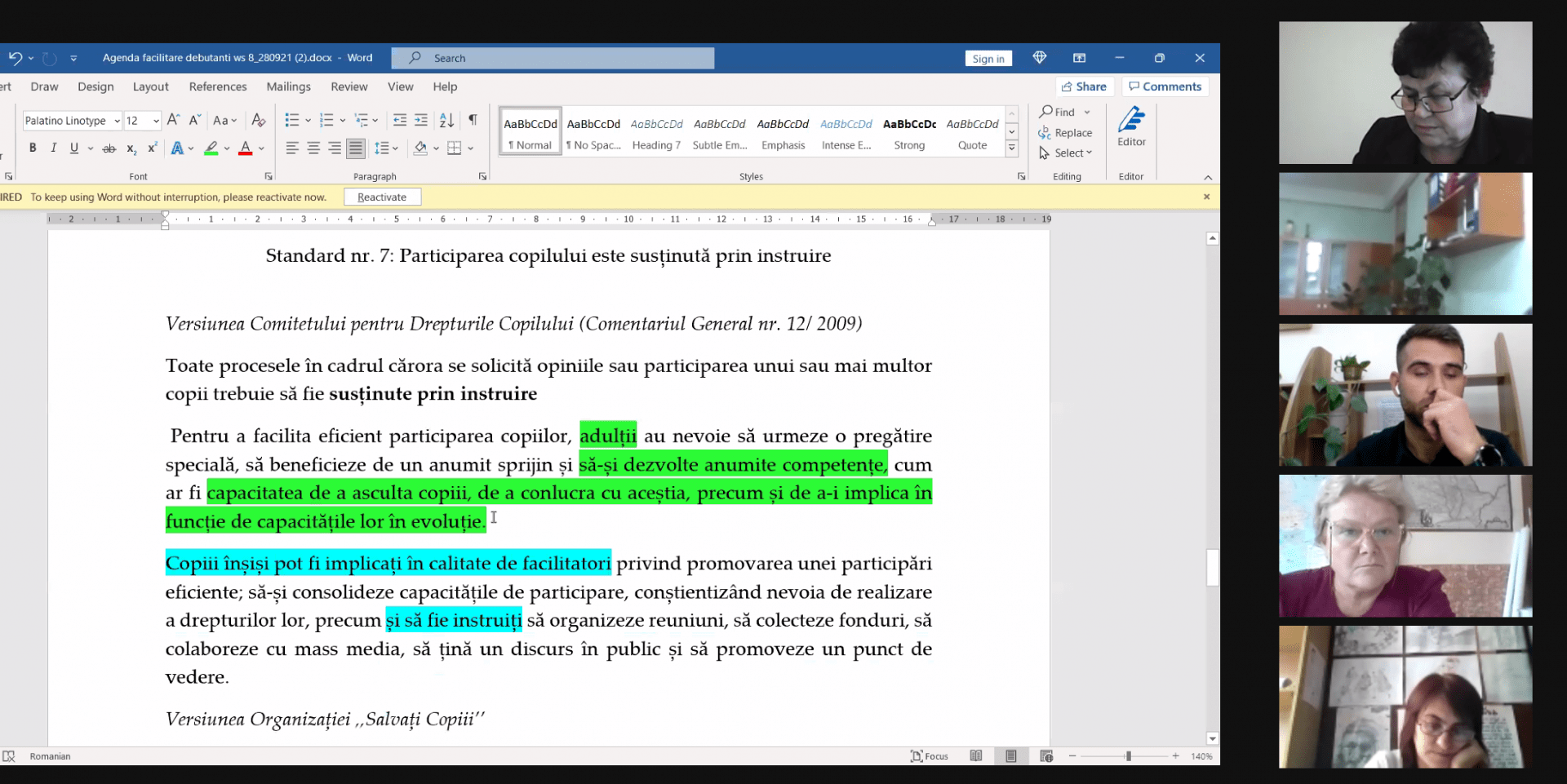Viewport: 1567px width, 784px height.
Task: Click the Show/Hide paragraph marks icon
Action: pos(473,120)
